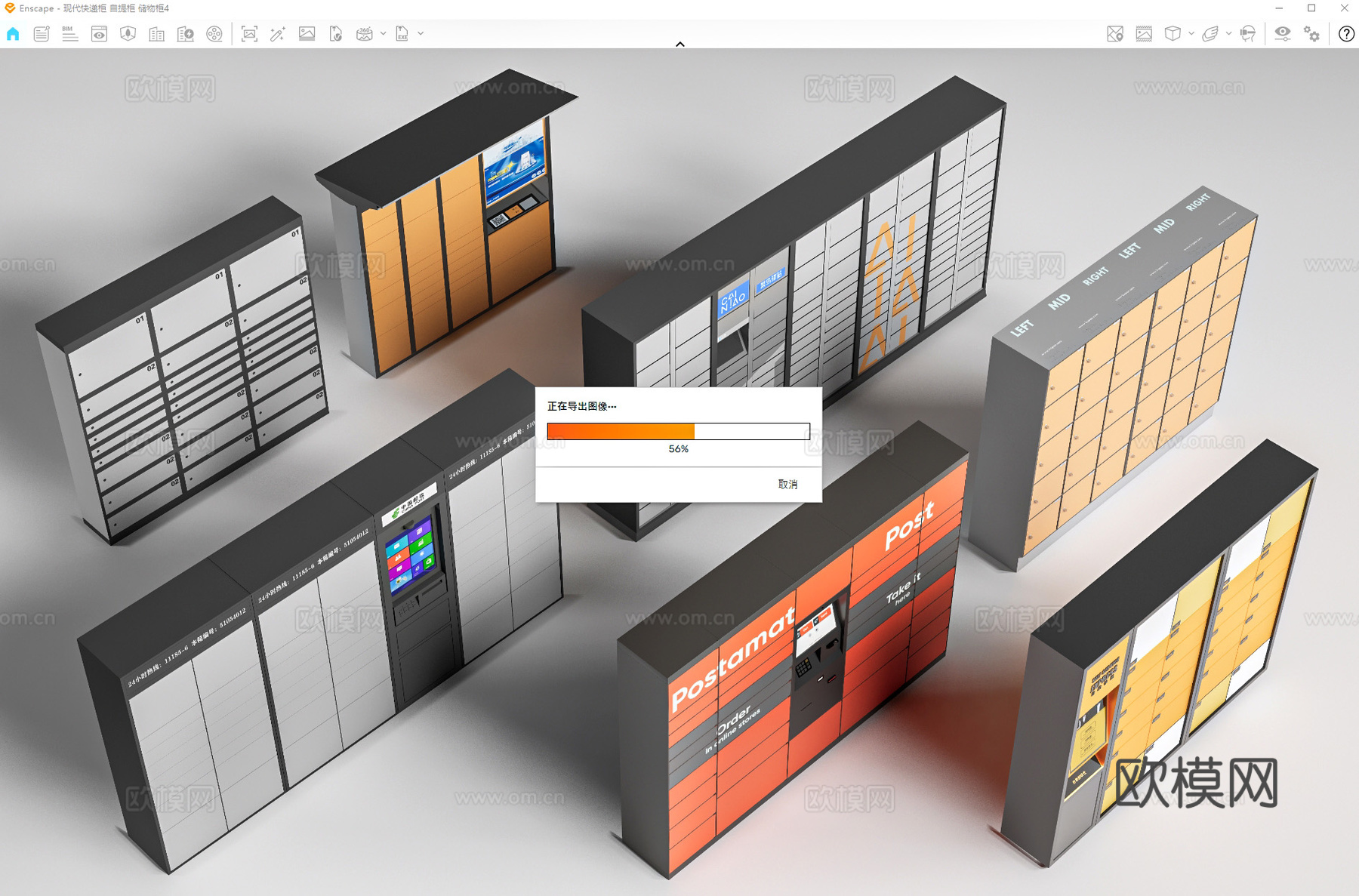Click the magic wand icon
The image size is (1359, 896).
[278, 34]
